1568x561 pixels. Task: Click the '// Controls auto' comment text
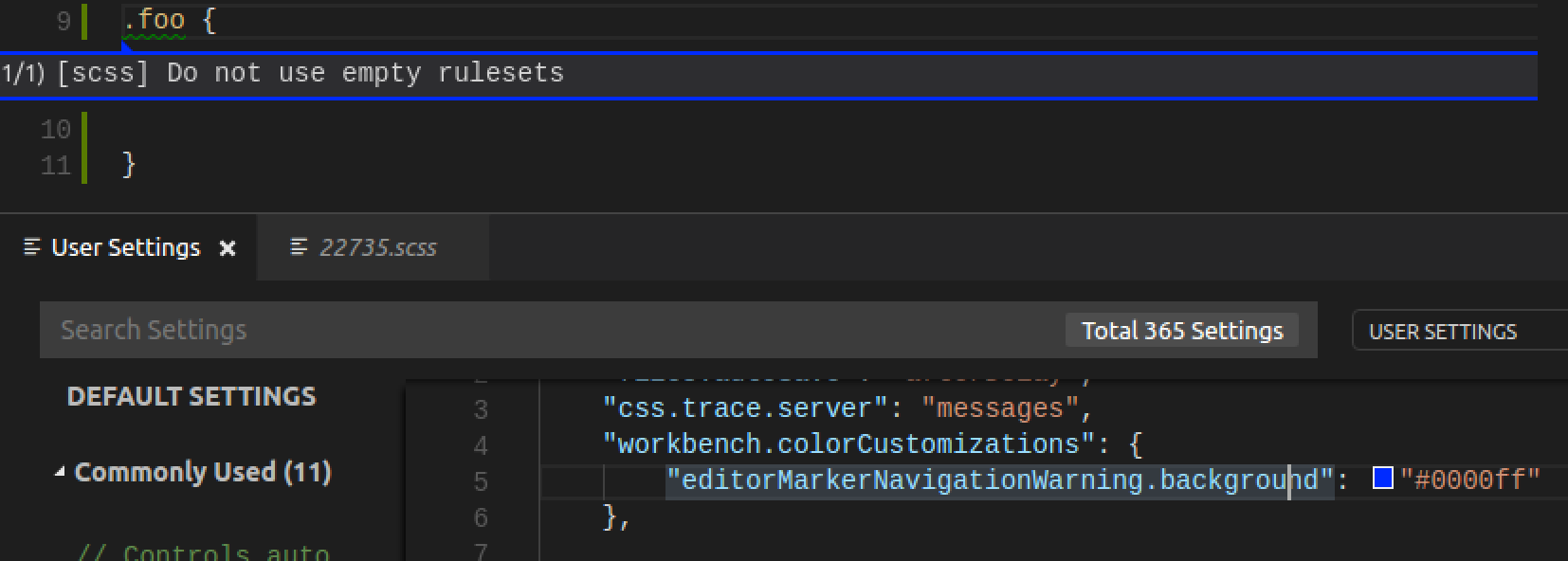(203, 552)
